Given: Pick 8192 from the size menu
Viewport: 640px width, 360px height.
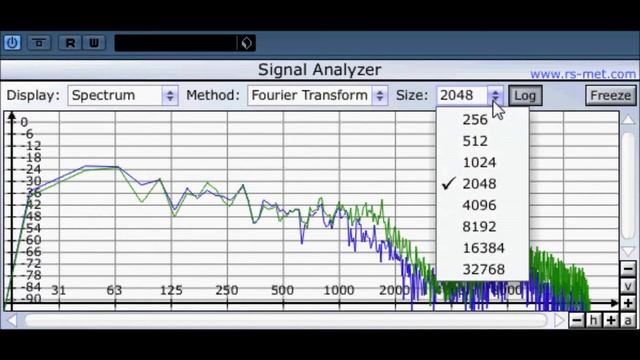Looking at the screenshot, I should point(482,227).
